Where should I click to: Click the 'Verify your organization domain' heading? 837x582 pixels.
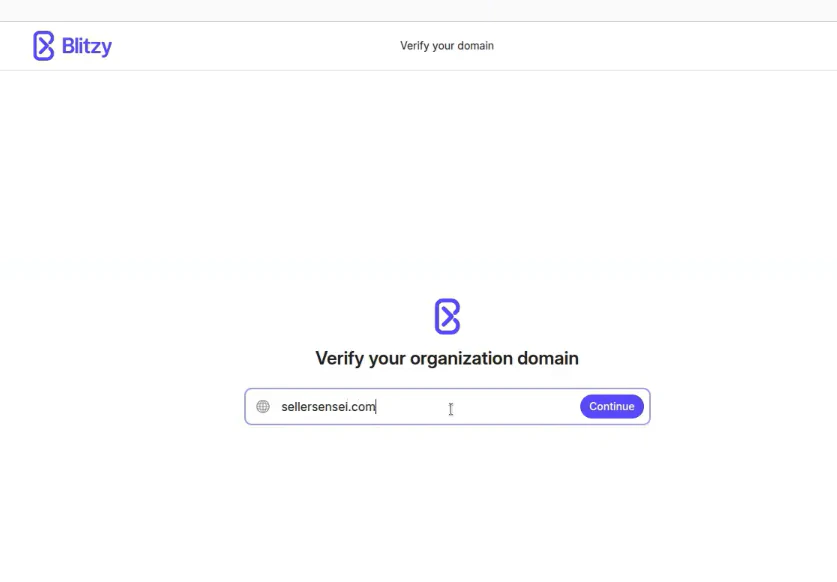point(447,358)
